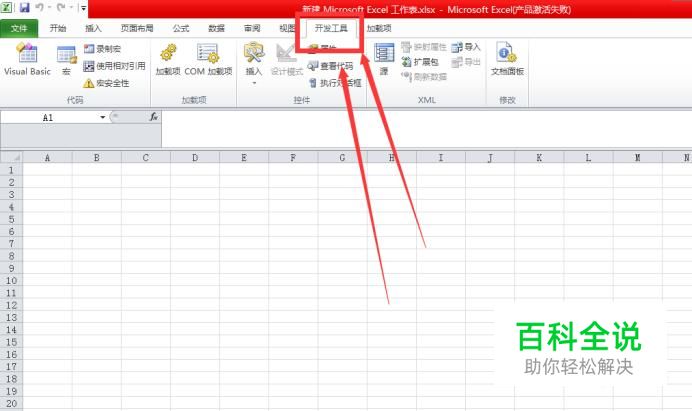Image resolution: width=692 pixels, height=411 pixels.
Task: Click 查看代码 view code
Action: [x=331, y=66]
